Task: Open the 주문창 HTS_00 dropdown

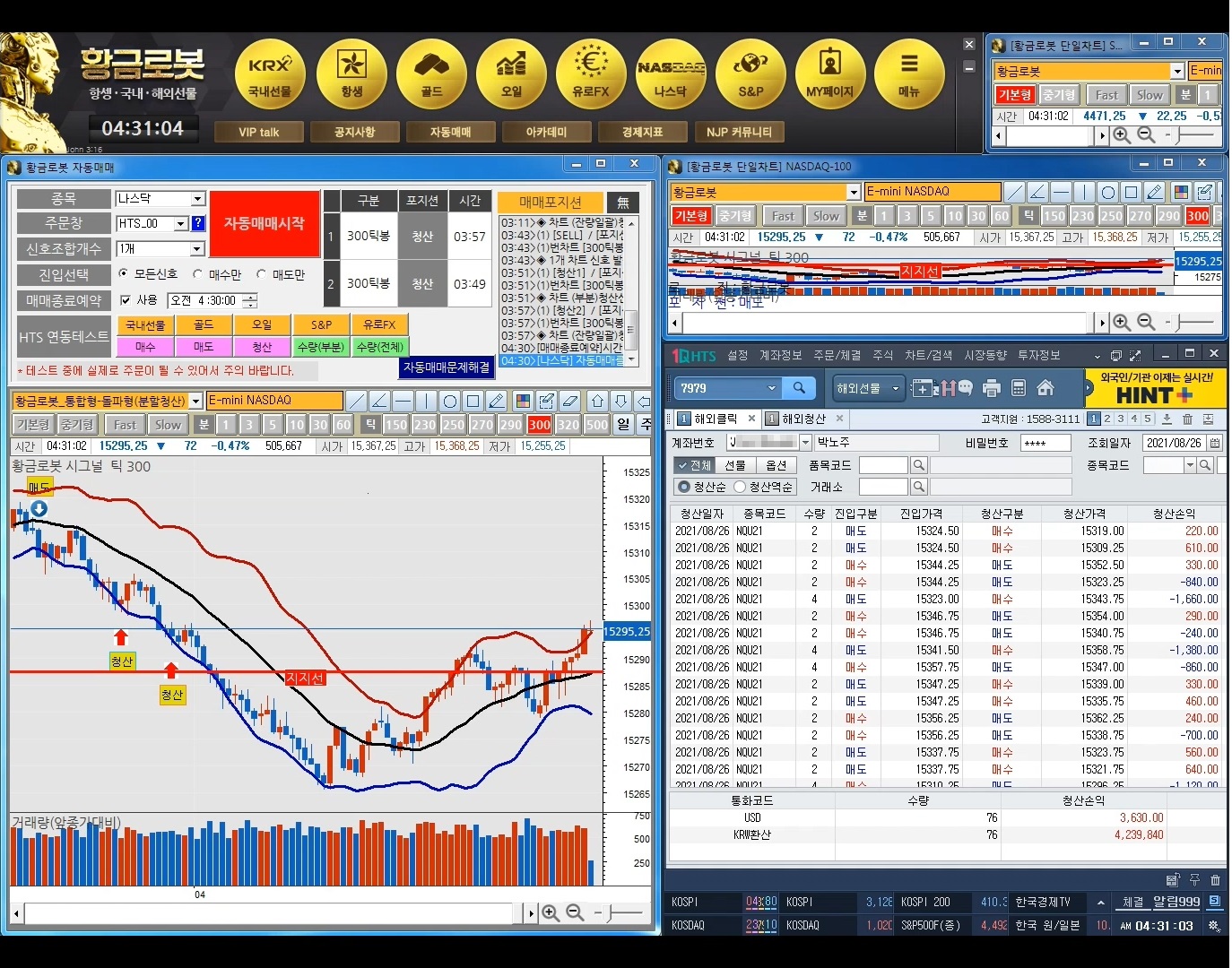Action: (x=180, y=223)
